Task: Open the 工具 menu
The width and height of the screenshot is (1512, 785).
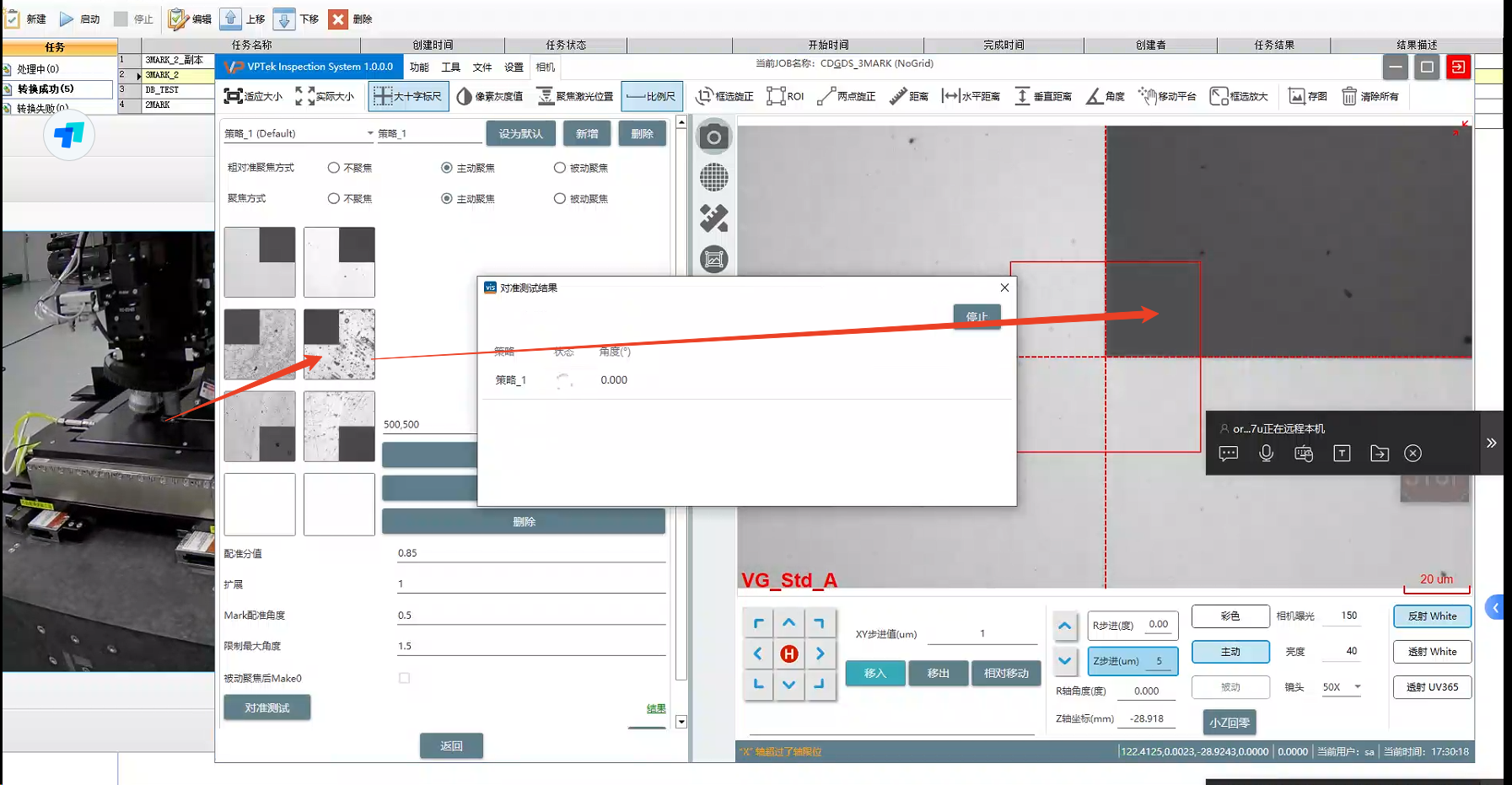Action: 450,67
